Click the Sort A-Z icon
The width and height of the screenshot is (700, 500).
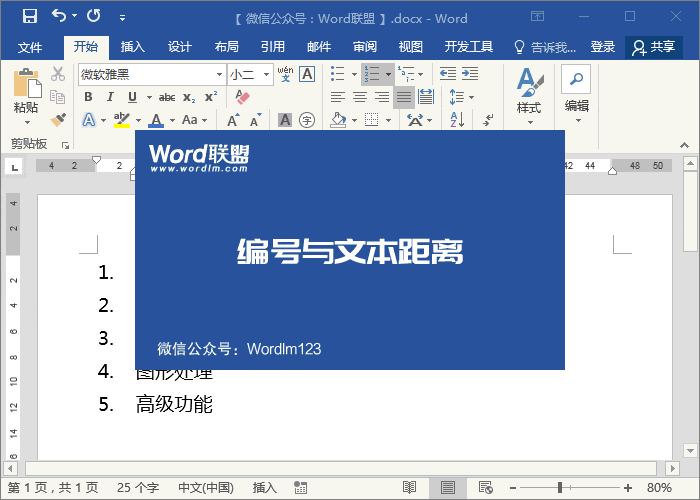[457, 120]
